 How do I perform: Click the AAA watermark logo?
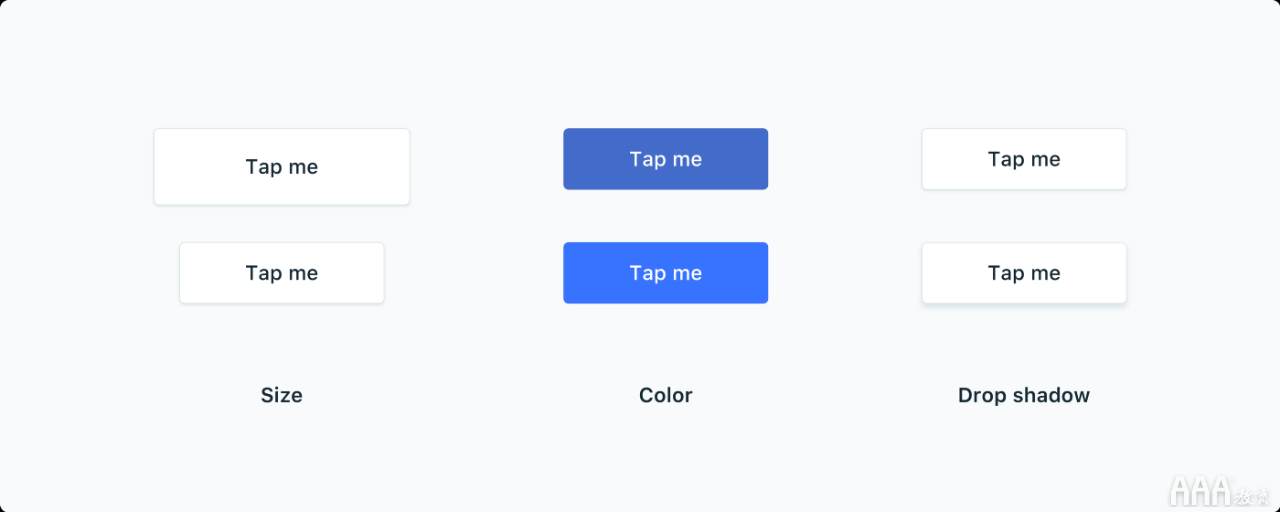[1201, 490]
